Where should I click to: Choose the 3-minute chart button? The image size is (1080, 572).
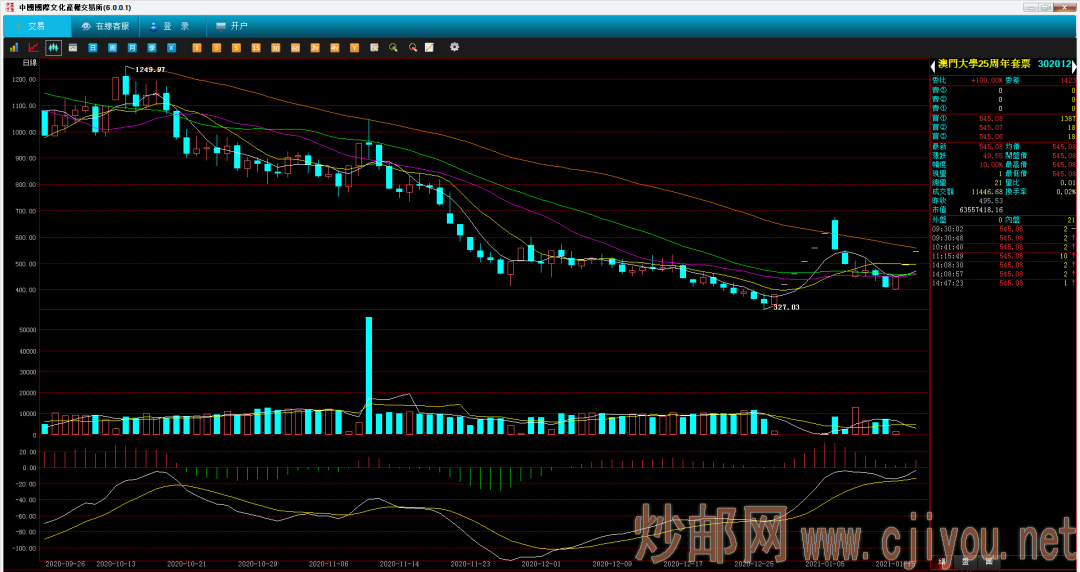click(216, 48)
